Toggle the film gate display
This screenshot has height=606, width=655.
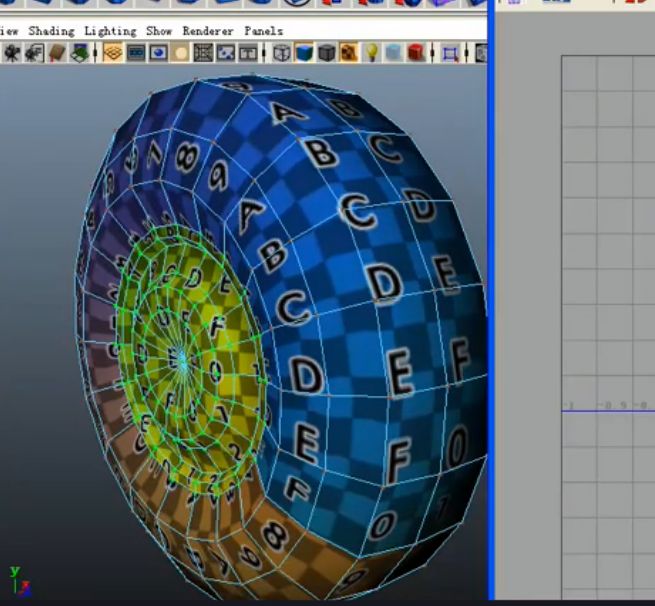[x=135, y=53]
